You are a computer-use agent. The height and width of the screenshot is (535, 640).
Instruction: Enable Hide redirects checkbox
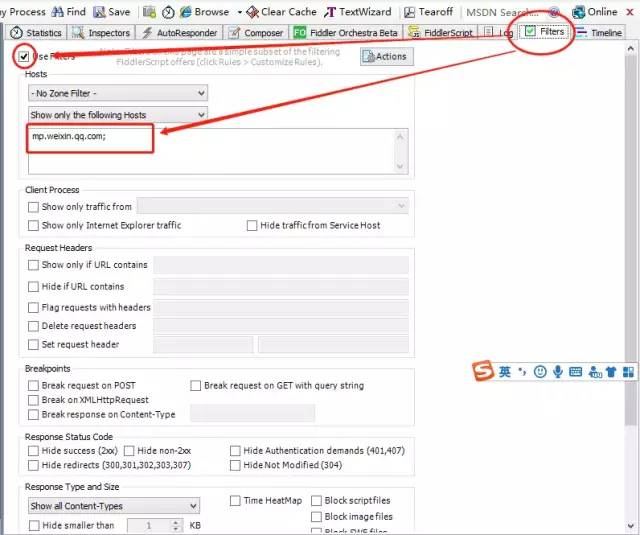(33, 466)
